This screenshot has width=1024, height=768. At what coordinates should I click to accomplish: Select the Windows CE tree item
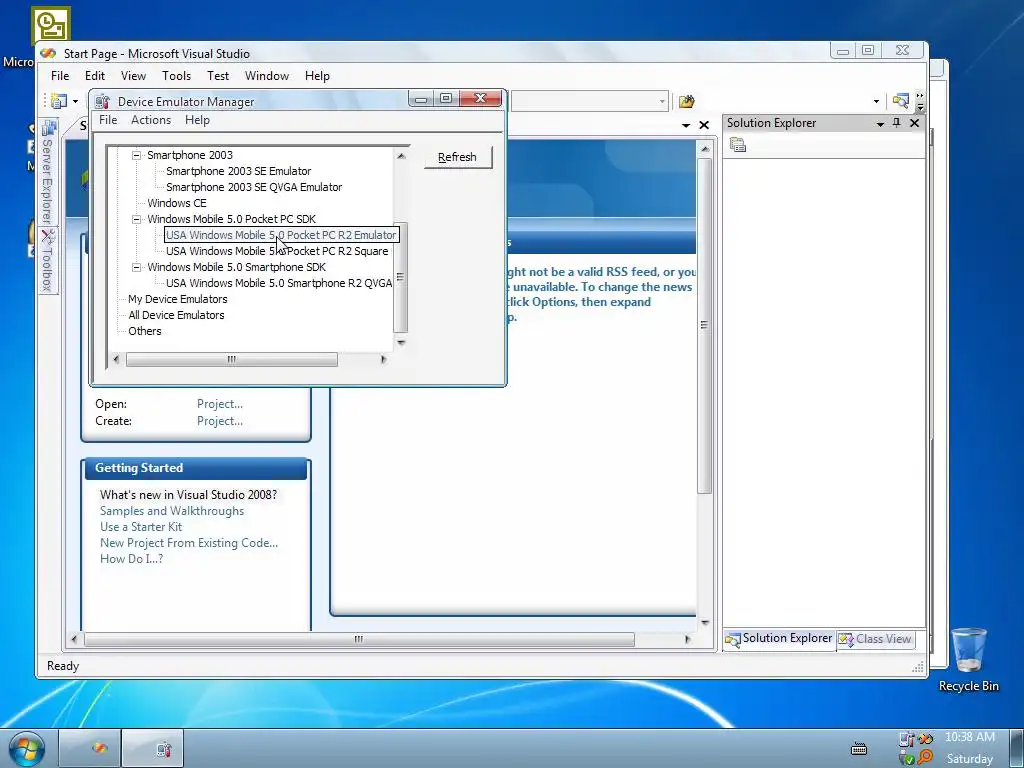coord(176,203)
